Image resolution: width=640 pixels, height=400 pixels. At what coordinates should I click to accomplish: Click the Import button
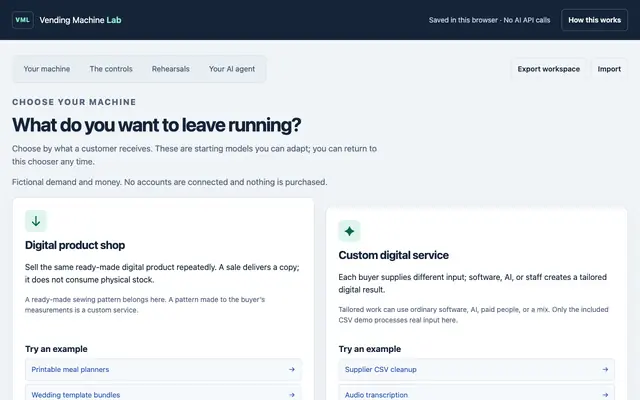tap(609, 69)
